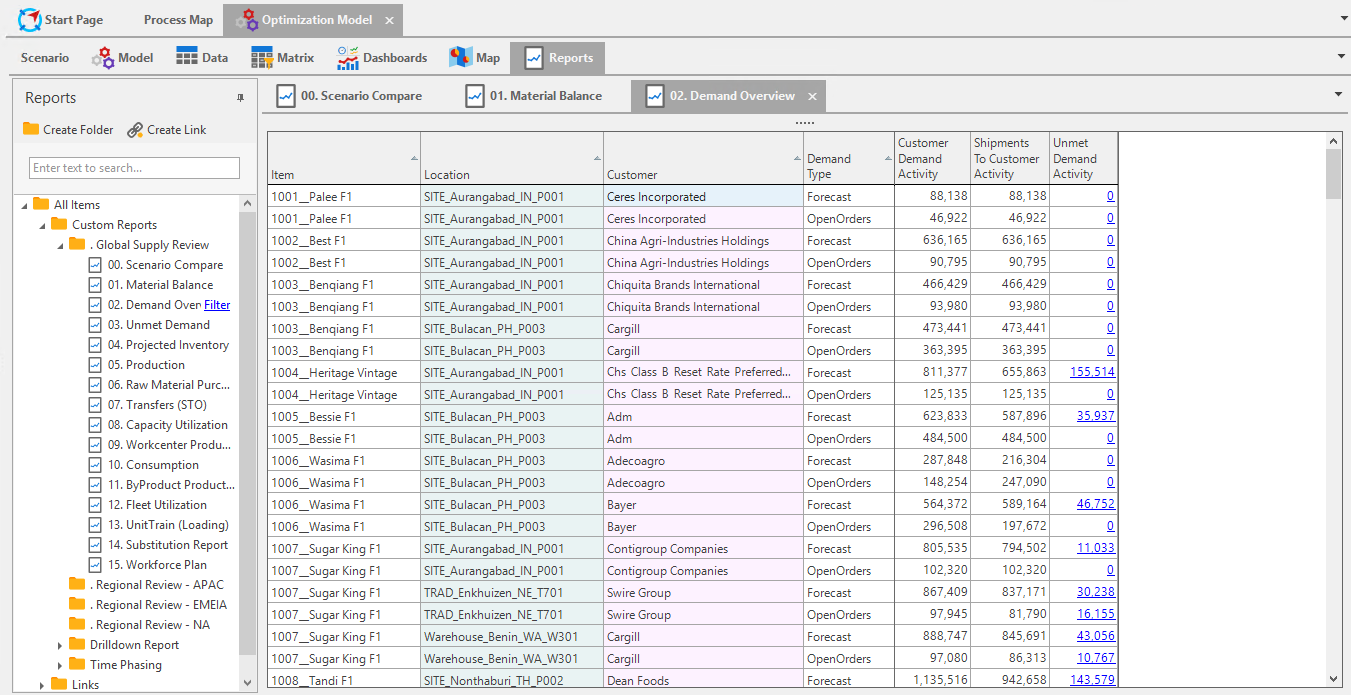Screen dimensions: 1351x695
Task: Click the All Items folder icon
Action: [x=41, y=204]
